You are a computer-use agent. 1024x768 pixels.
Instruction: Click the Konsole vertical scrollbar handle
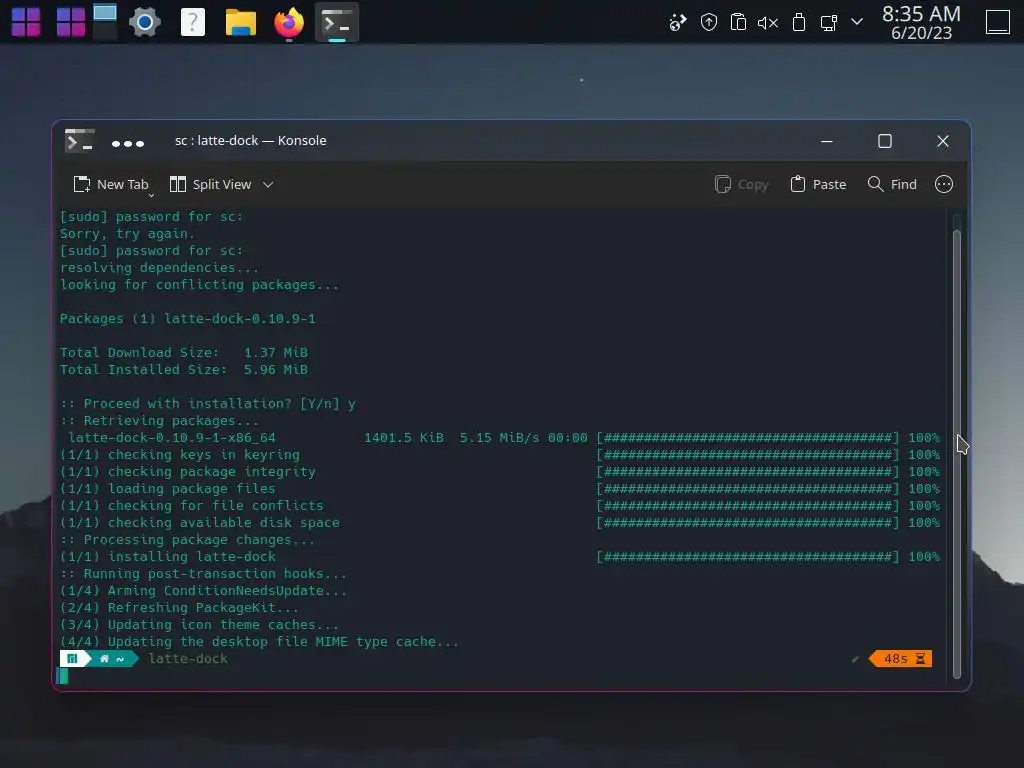coord(957,454)
